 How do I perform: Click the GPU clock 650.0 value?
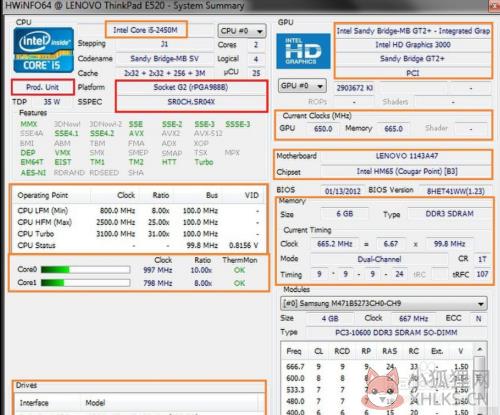pyautogui.click(x=323, y=129)
